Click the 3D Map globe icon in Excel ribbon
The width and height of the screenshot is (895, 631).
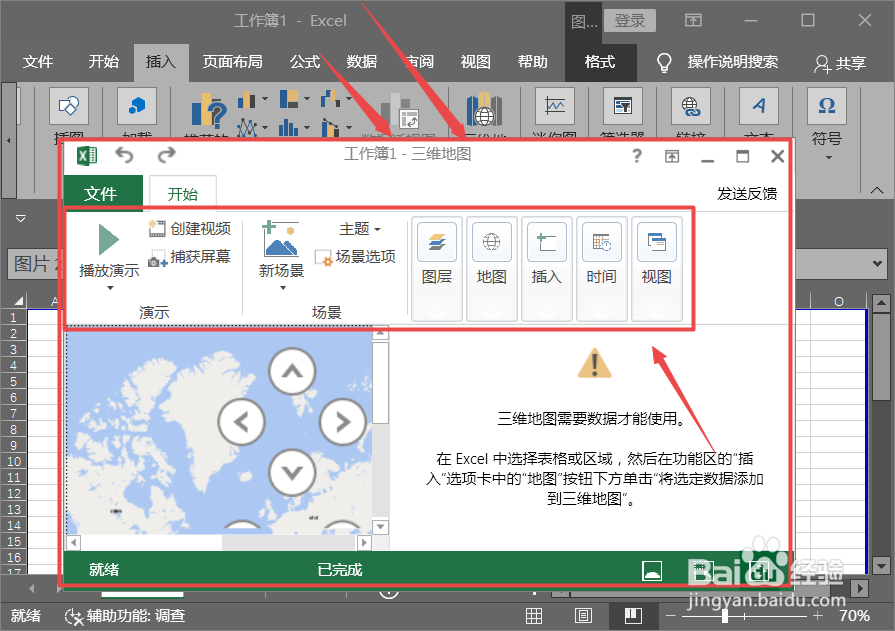(x=484, y=110)
